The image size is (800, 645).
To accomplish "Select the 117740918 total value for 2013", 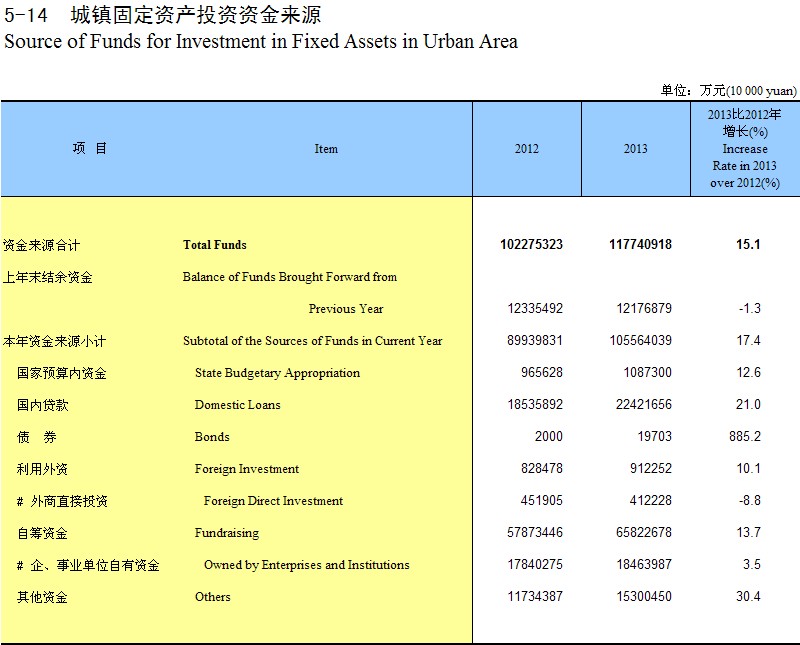I will [640, 245].
